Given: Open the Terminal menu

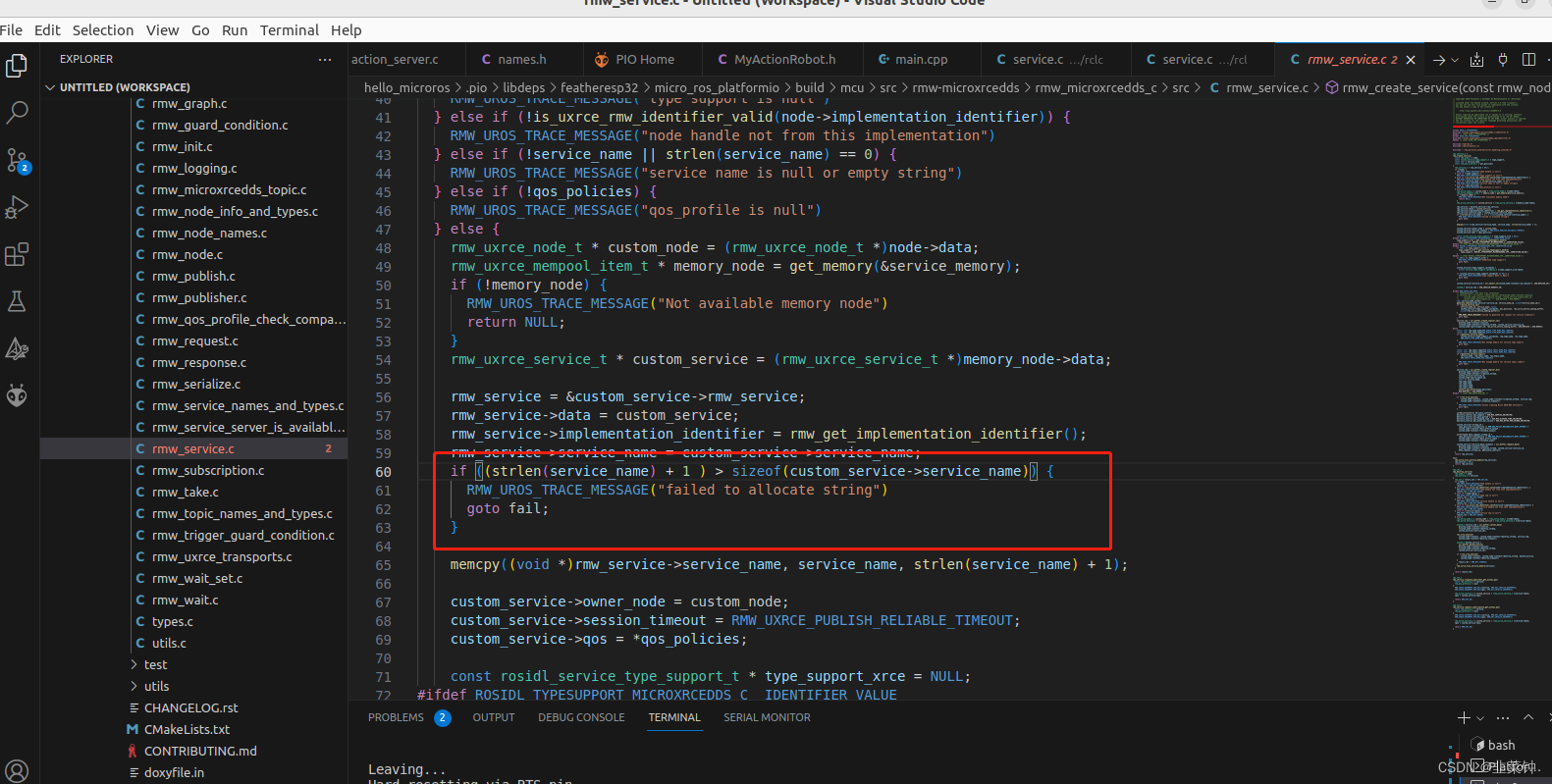Looking at the screenshot, I should point(290,30).
